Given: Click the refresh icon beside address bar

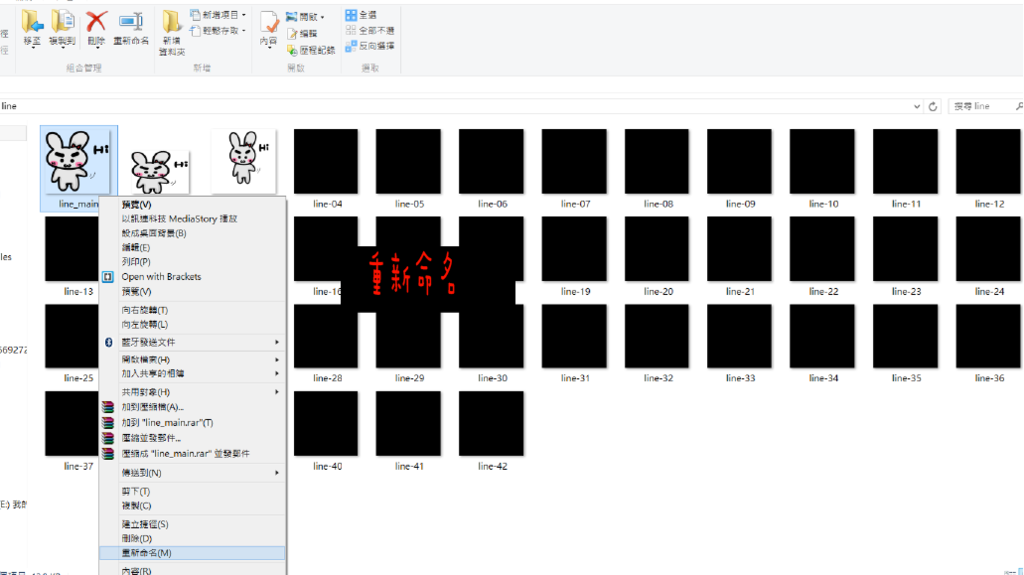Looking at the screenshot, I should tap(933, 107).
